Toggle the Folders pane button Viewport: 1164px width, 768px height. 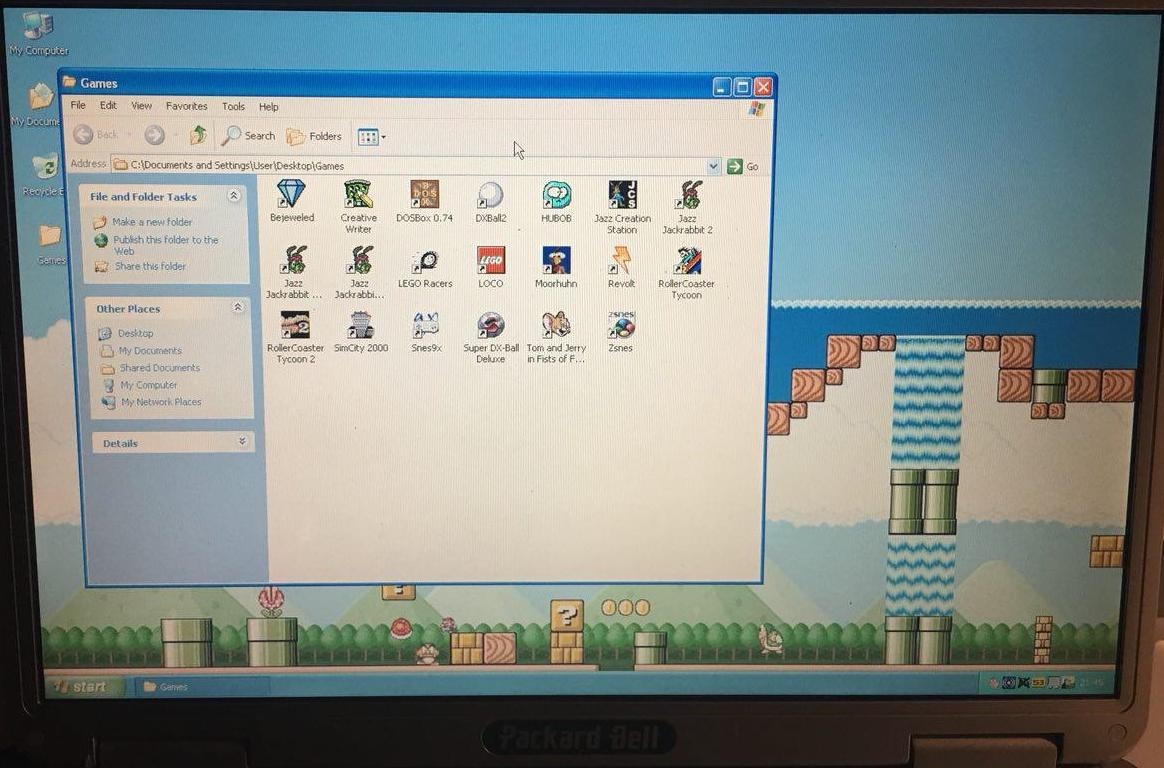point(314,137)
